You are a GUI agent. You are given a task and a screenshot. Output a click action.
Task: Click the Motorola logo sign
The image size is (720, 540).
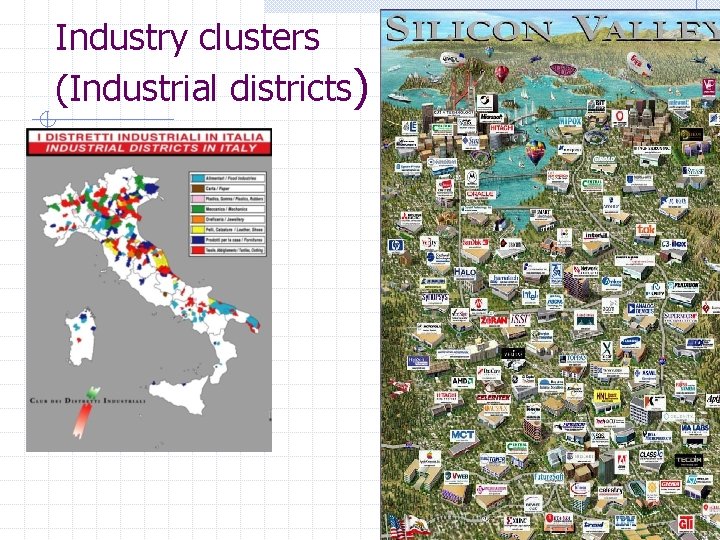[x=471, y=177]
